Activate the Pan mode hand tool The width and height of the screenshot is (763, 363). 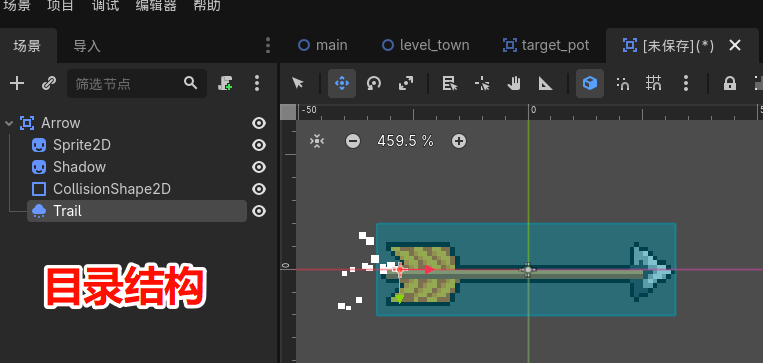coord(514,83)
